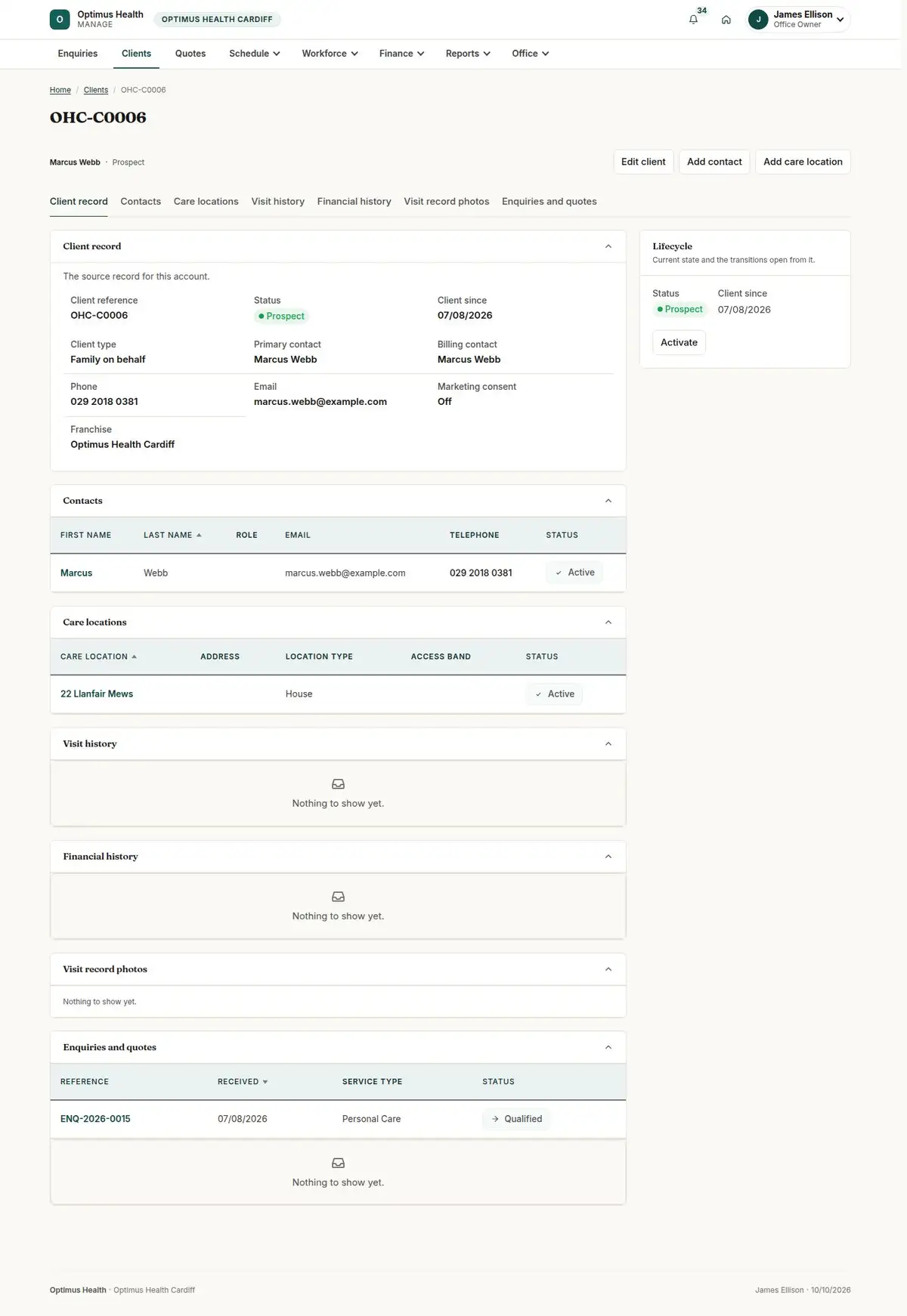Expand the Finance menu
907x1316 pixels.
click(x=401, y=54)
